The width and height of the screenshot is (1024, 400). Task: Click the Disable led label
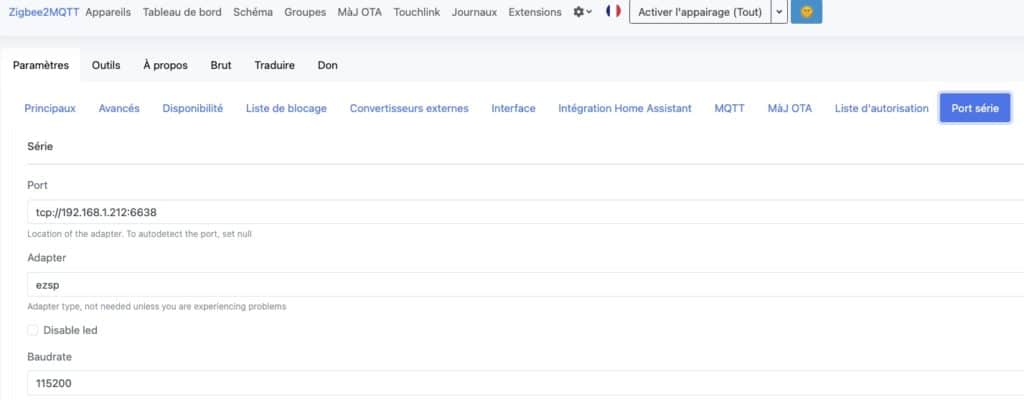71,331
